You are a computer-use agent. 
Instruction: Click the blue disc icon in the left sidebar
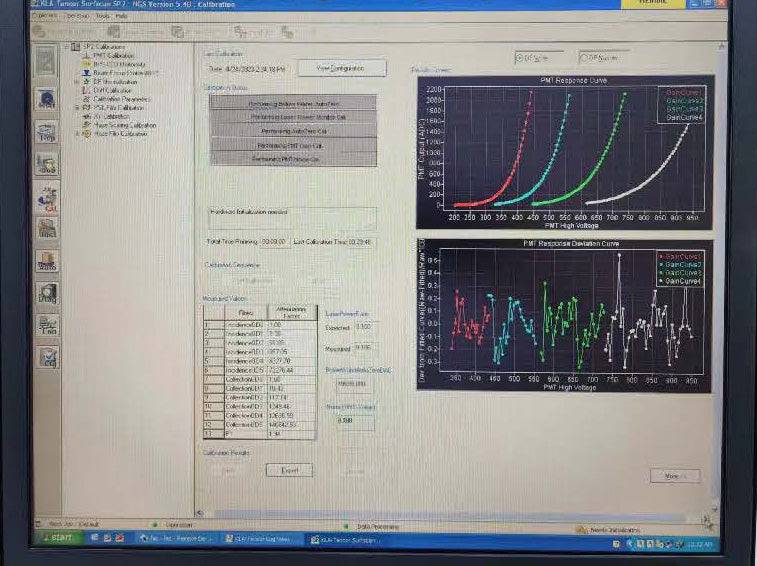pyautogui.click(x=47, y=98)
